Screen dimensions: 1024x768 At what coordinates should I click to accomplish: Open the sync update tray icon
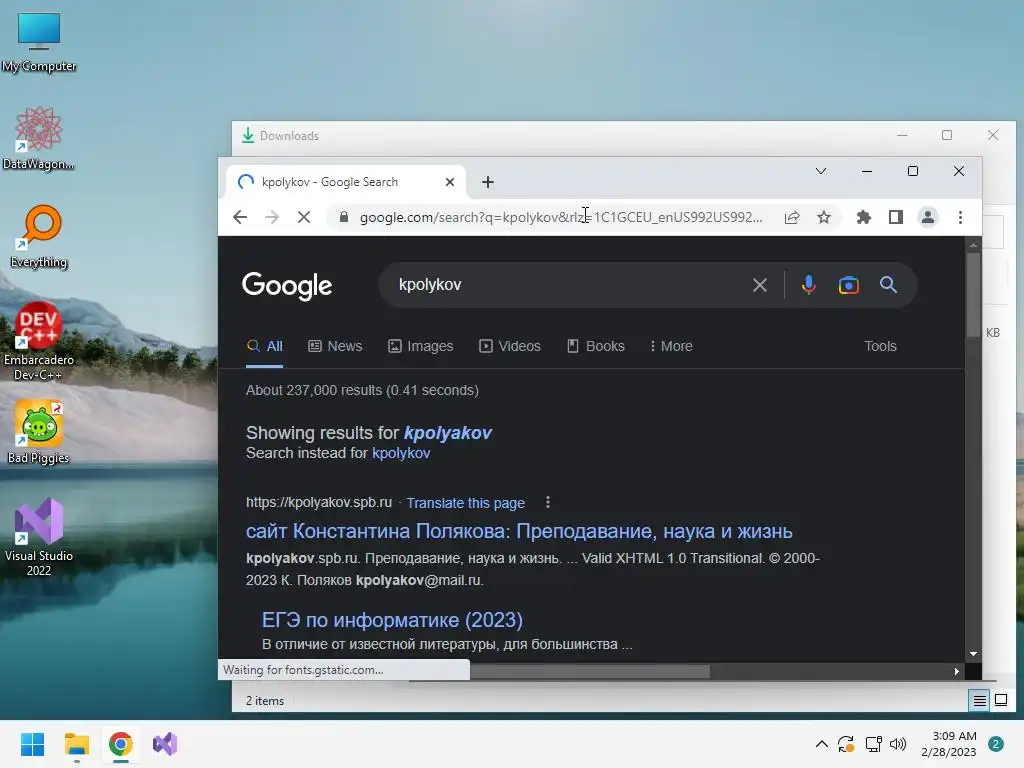(846, 744)
